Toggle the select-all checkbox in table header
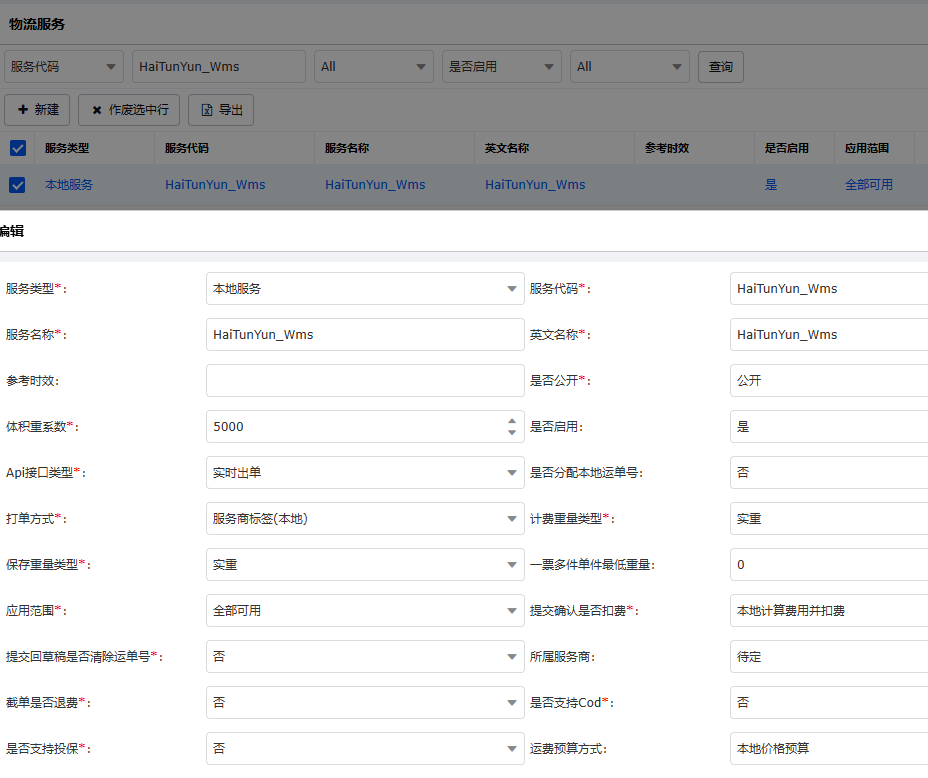 18,148
